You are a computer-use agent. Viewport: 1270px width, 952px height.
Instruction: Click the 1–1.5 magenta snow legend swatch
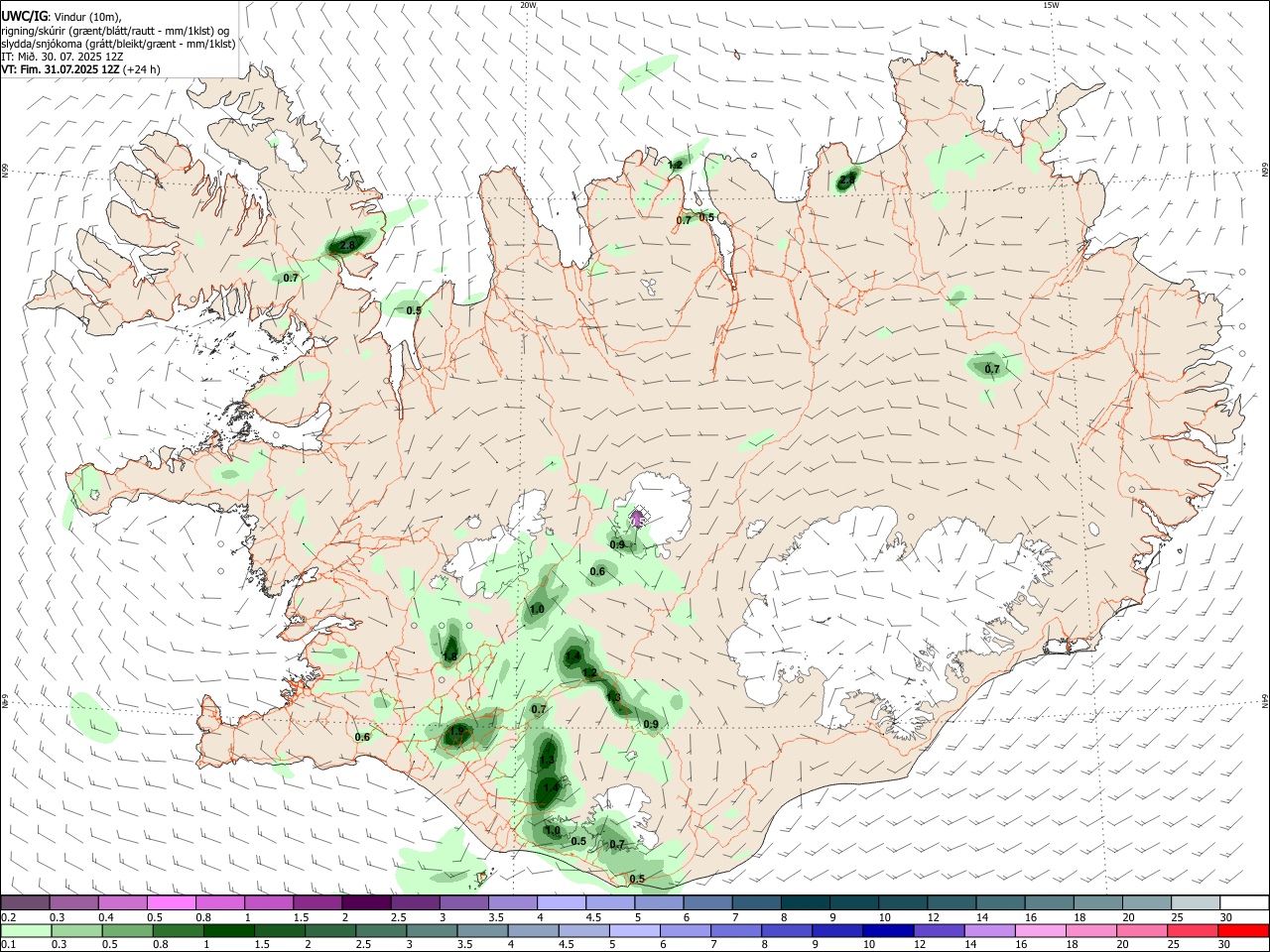[269, 903]
